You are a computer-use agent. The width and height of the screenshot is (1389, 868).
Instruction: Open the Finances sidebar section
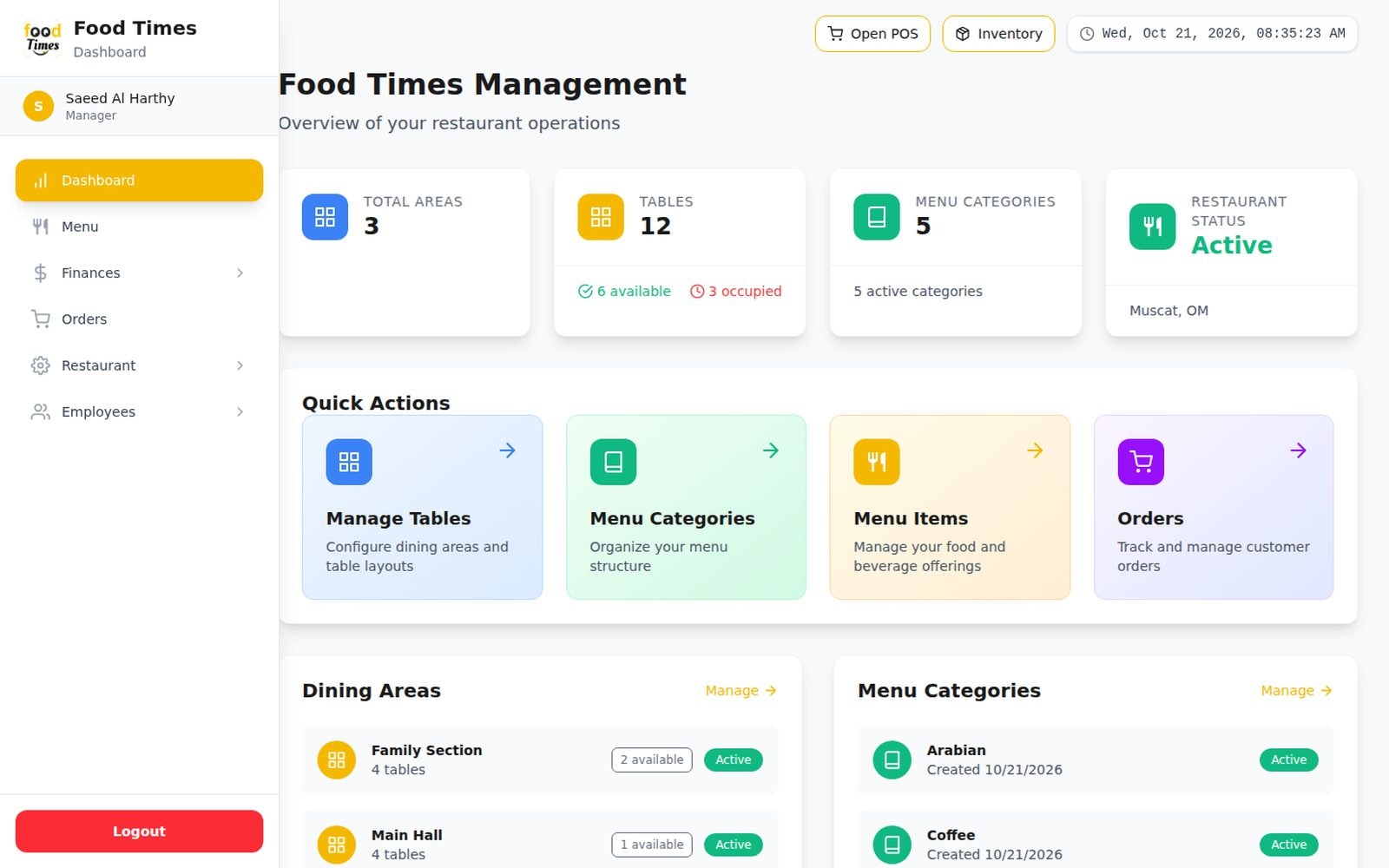tap(139, 273)
